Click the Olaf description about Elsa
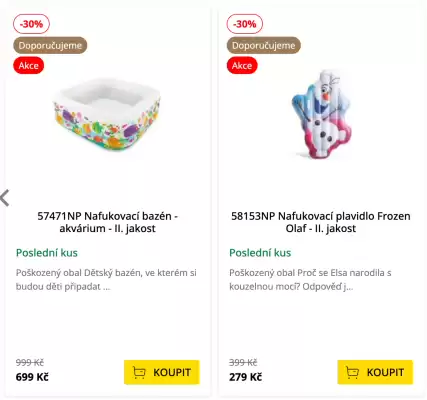The image size is (427, 400). pos(310,280)
